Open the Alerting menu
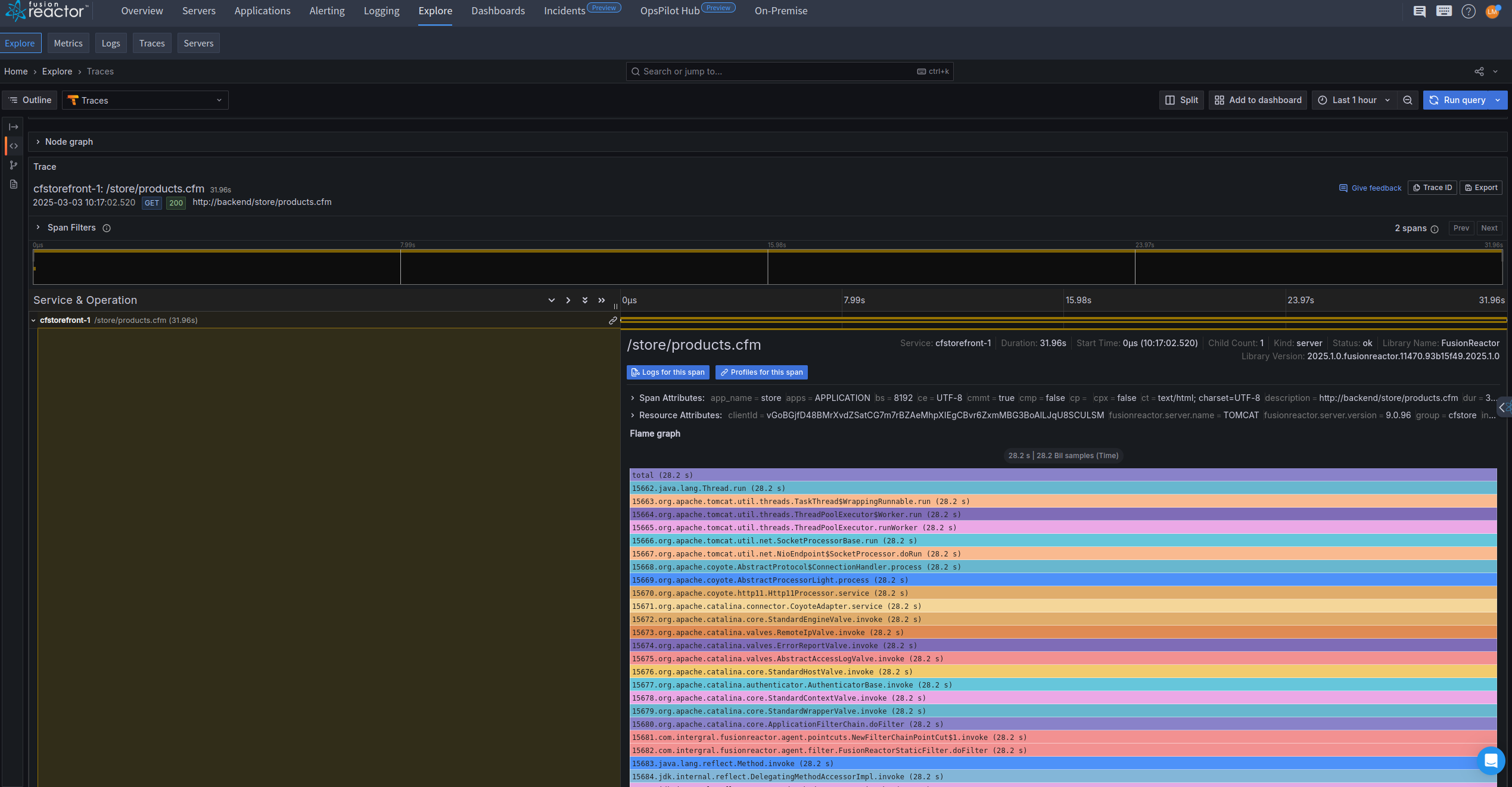 coord(327,11)
